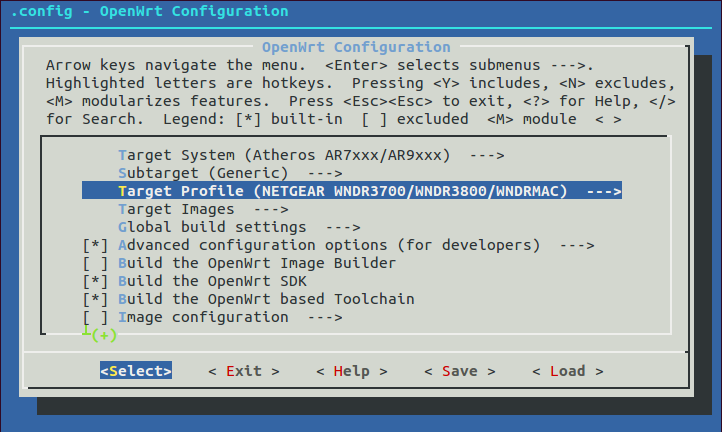Toggle Build the OpenWrt SDK checkbox
The width and height of the screenshot is (722, 432).
(x=96, y=281)
